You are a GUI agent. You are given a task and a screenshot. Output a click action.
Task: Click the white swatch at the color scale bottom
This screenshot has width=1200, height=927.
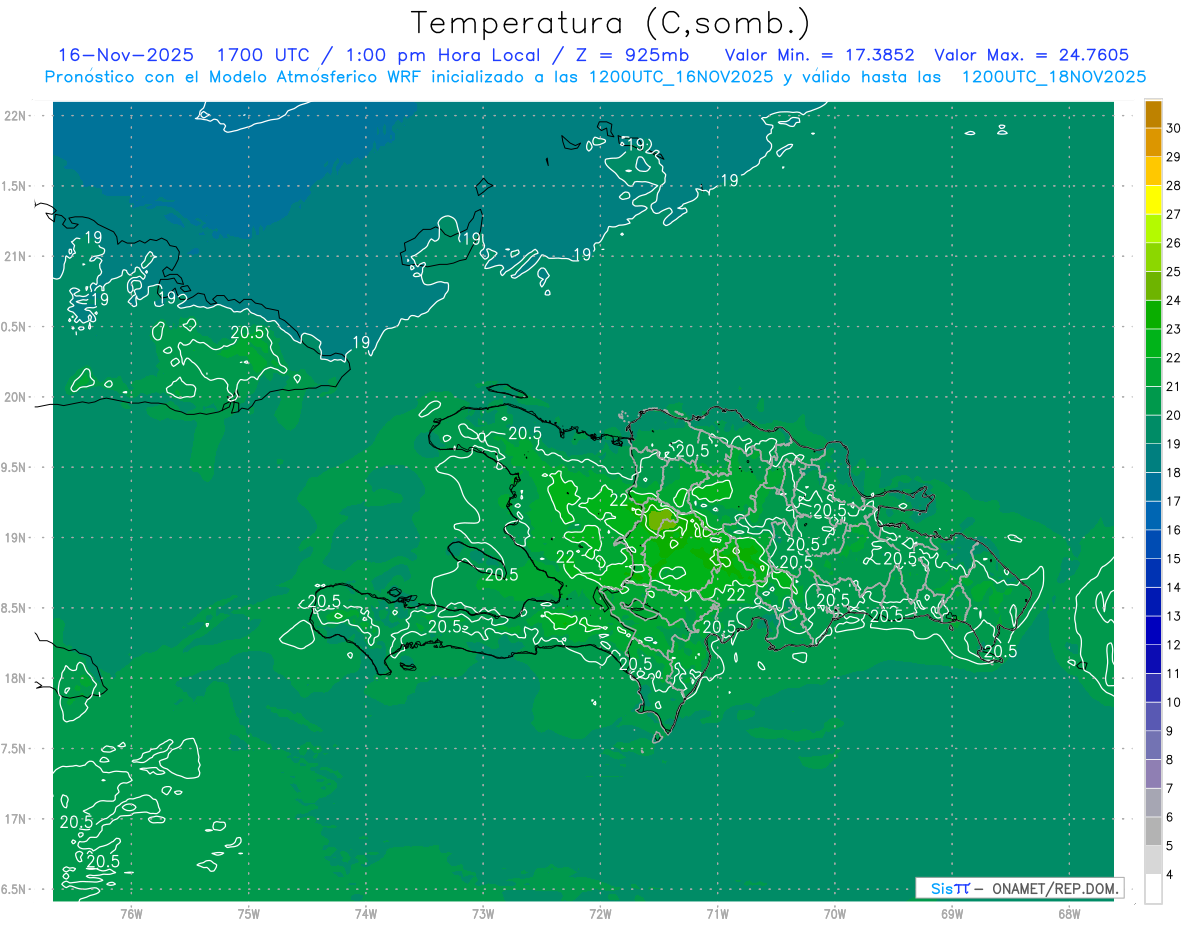point(1153,889)
